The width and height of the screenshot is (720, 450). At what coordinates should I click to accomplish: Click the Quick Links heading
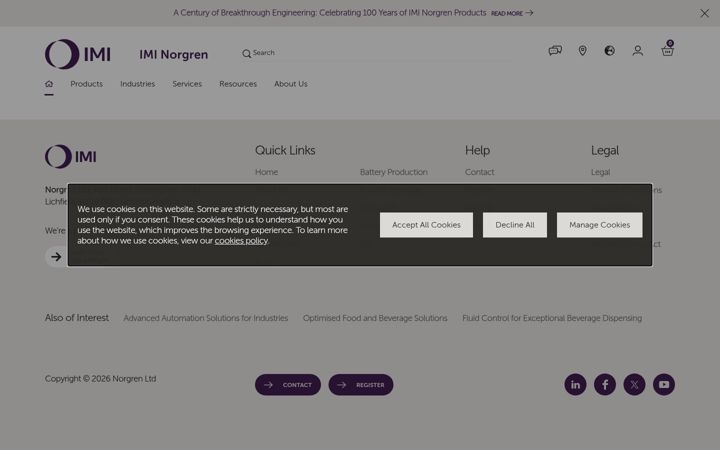pyautogui.click(x=285, y=150)
